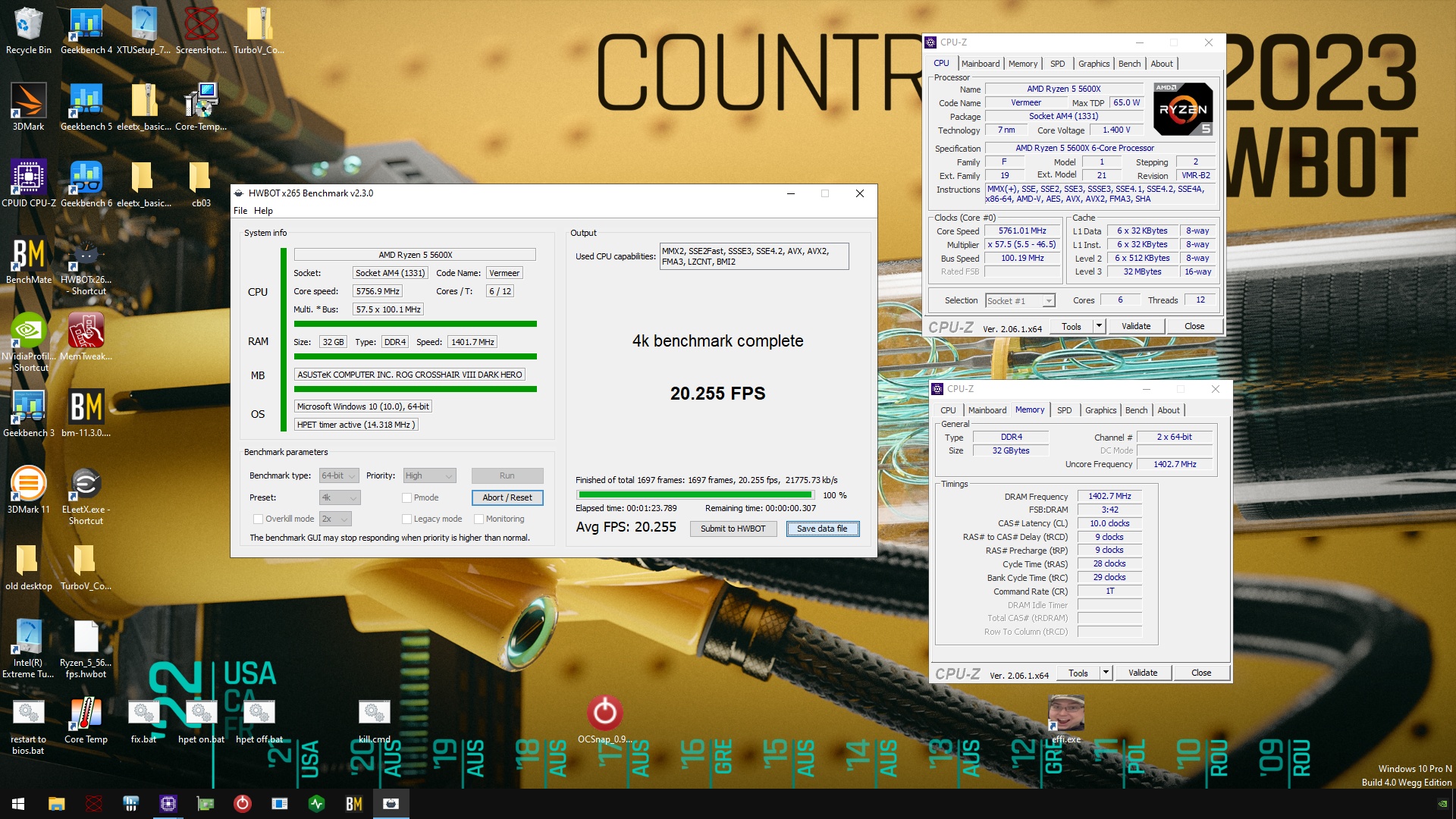The image size is (1456, 819).
Task: Open HWBOT x265 shortcut icon
Action: click(x=86, y=265)
